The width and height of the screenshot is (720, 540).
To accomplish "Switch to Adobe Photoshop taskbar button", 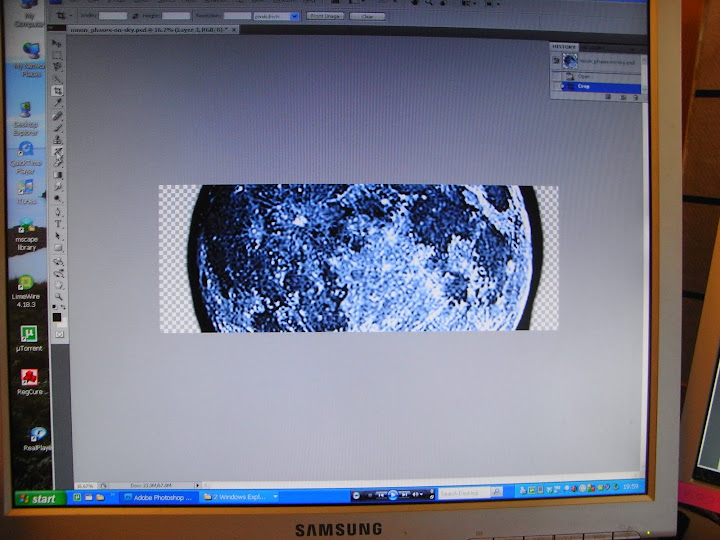I will pyautogui.click(x=159, y=497).
